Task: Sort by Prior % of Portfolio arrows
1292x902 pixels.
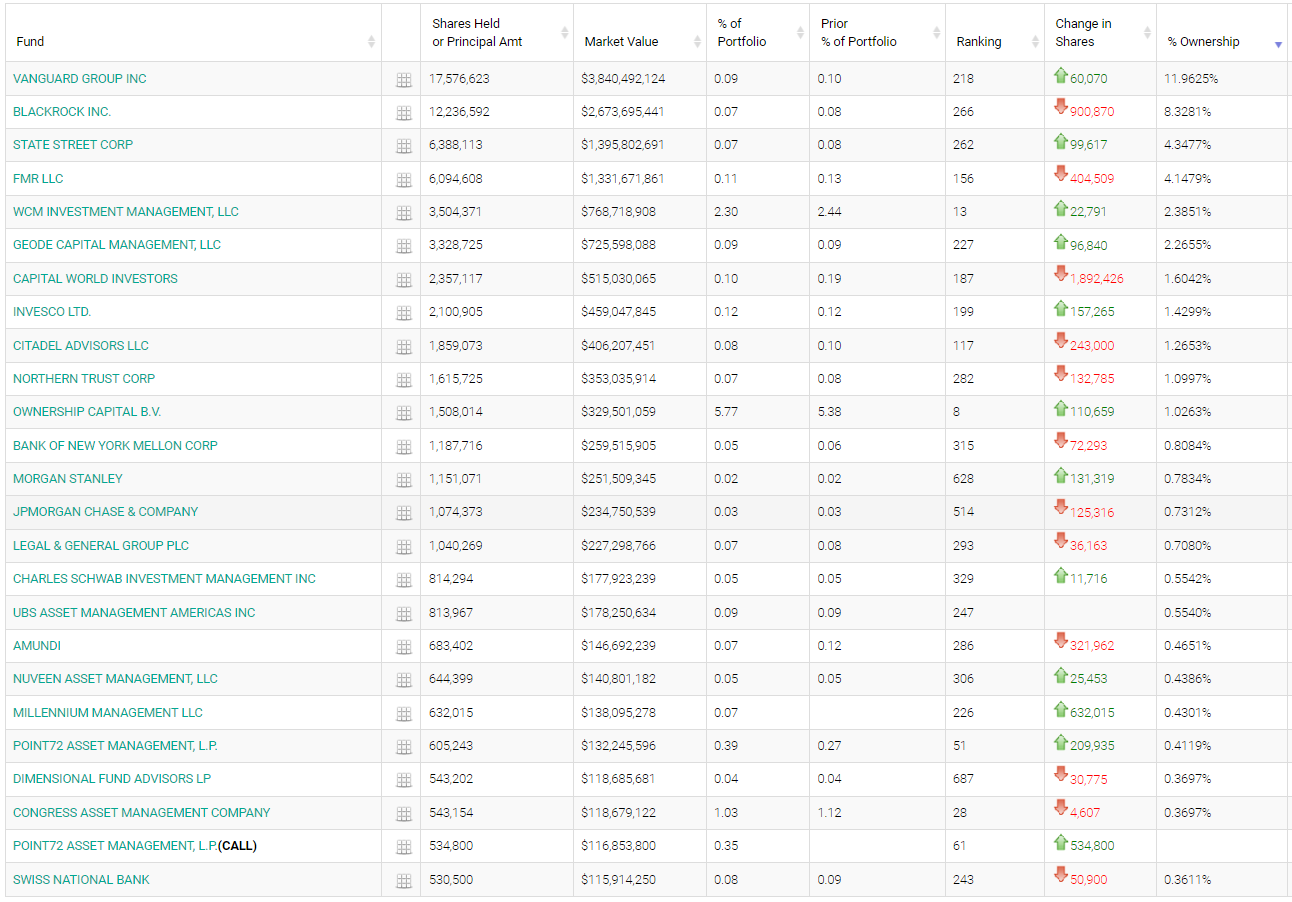Action: [937, 33]
